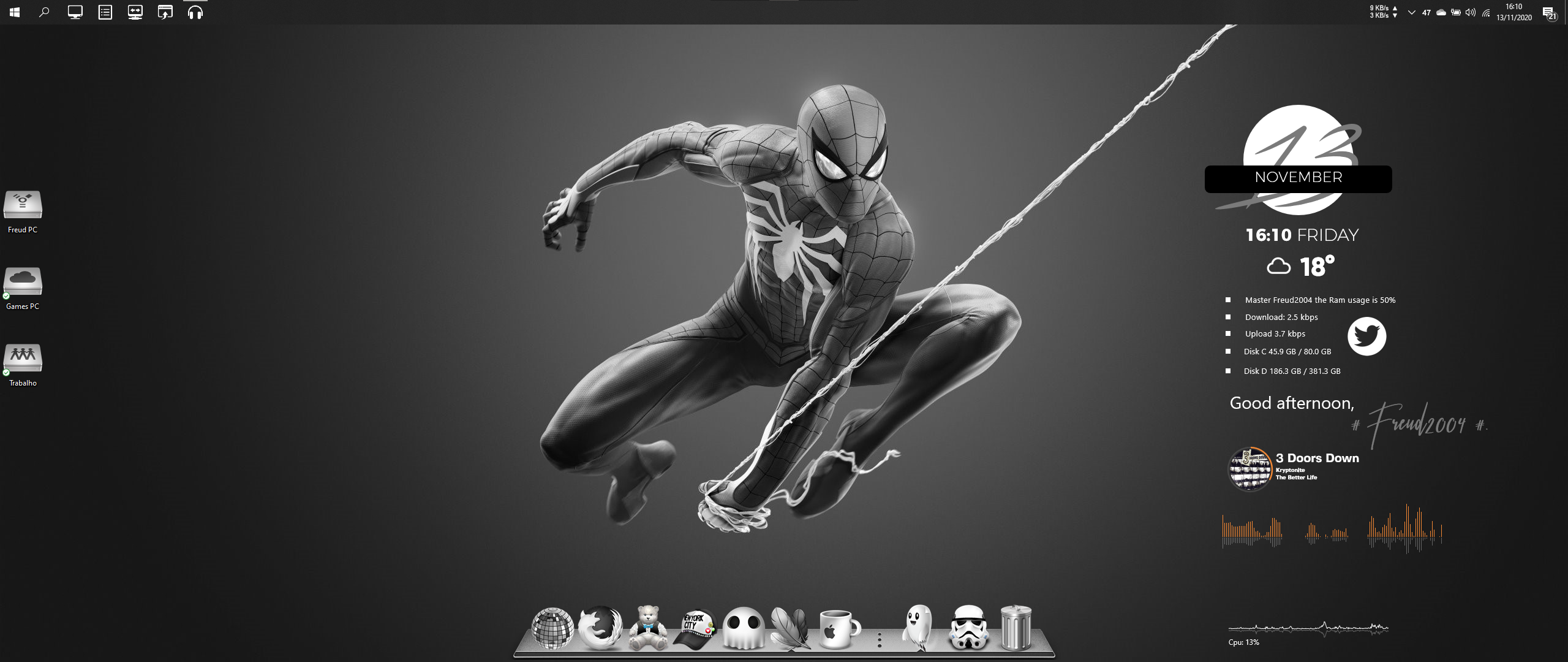The image size is (1568, 662).
Task: Open the teddy bear dock icon
Action: [x=648, y=628]
